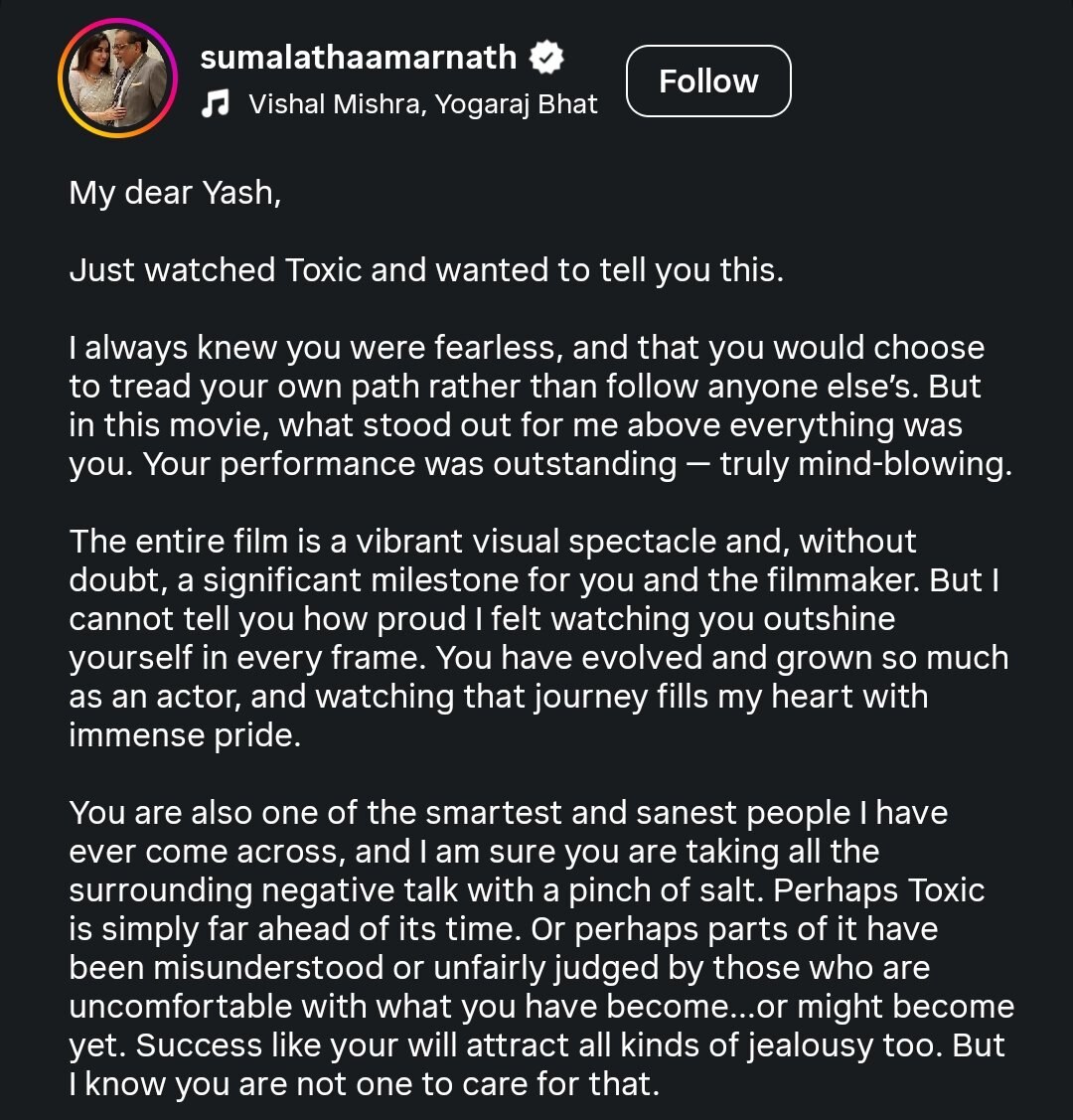This screenshot has width=1073, height=1120.
Task: Click the last line 'I know you are not one'
Action: pos(364,1084)
